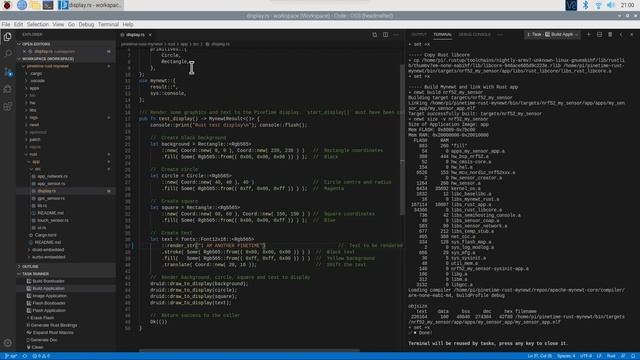Click the git branch indicator in status bar
The height and width of the screenshot is (360, 640).
tap(11, 356)
